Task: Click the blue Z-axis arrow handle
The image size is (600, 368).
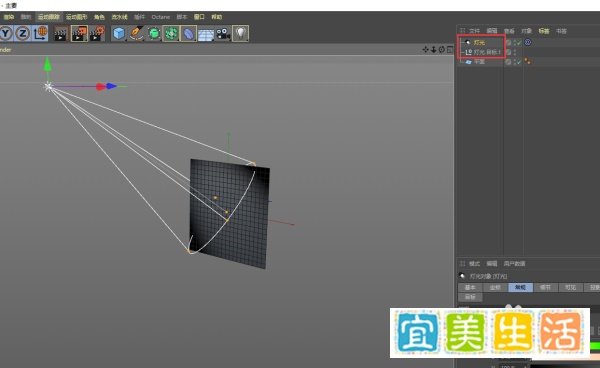Action: click(111, 86)
